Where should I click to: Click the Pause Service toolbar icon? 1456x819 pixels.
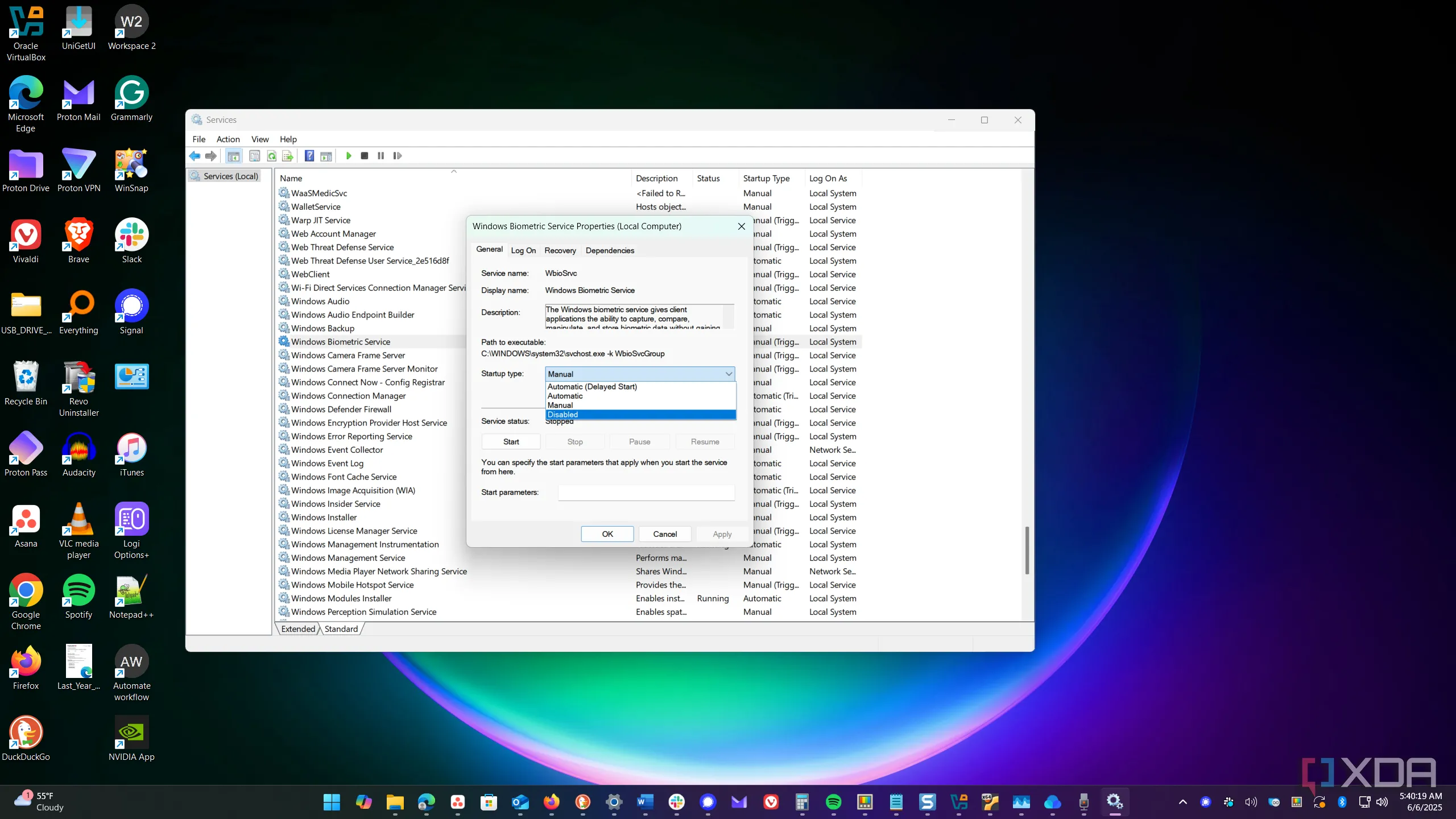coord(381,156)
